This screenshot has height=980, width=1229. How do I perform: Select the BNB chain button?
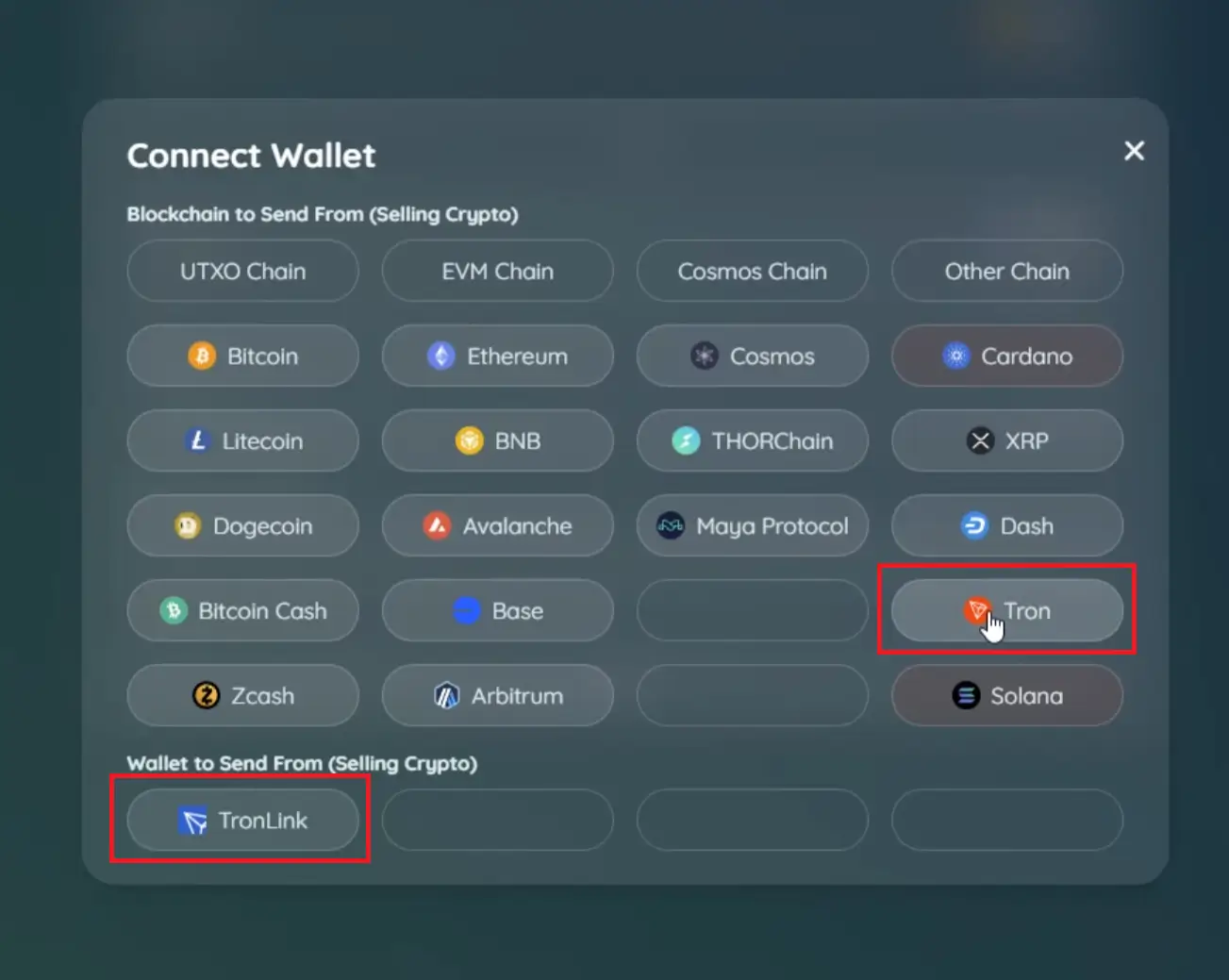tap(497, 441)
